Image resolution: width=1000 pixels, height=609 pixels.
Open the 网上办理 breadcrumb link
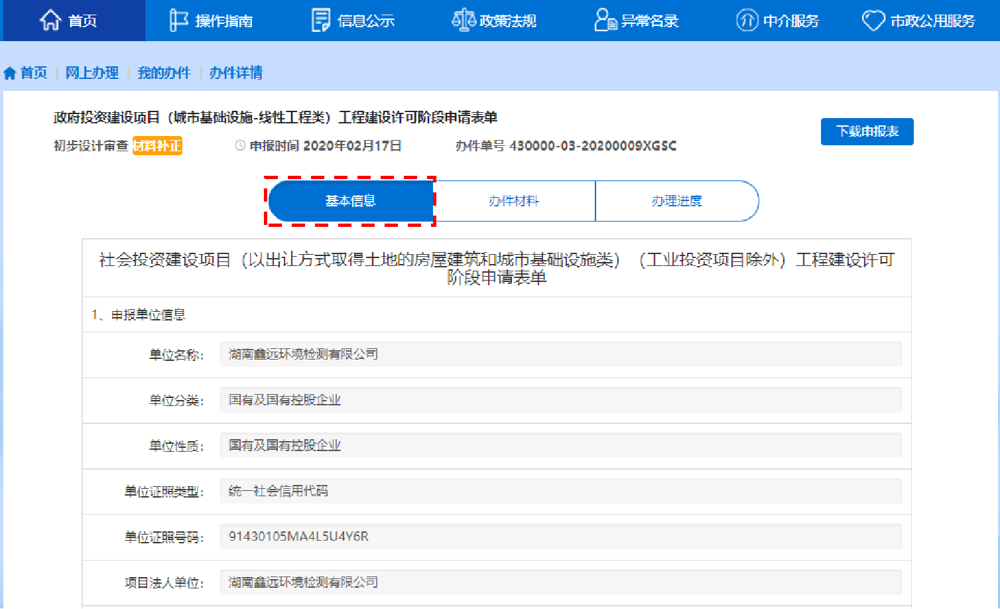(91, 72)
